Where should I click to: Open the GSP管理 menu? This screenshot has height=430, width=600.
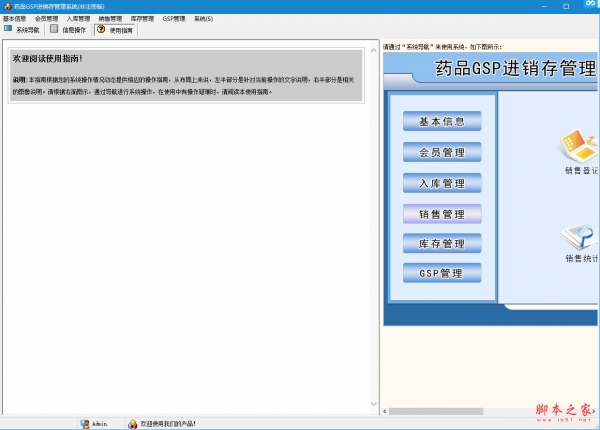tap(174, 19)
